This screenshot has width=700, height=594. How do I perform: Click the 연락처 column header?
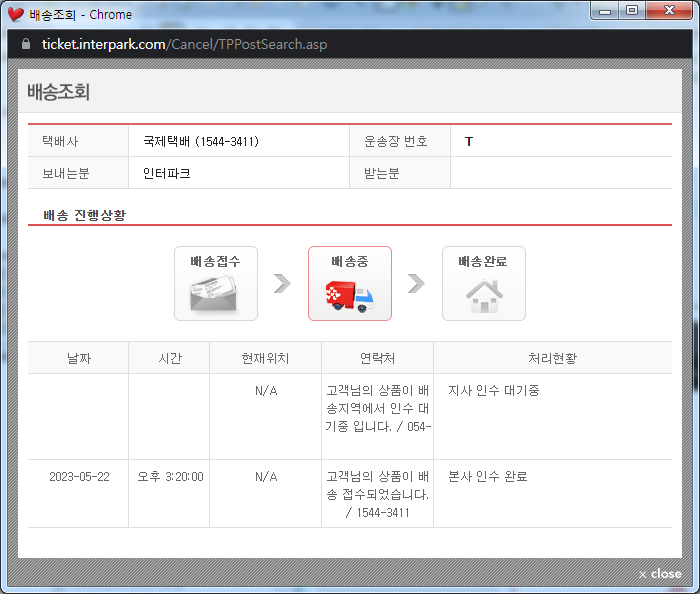click(x=378, y=358)
